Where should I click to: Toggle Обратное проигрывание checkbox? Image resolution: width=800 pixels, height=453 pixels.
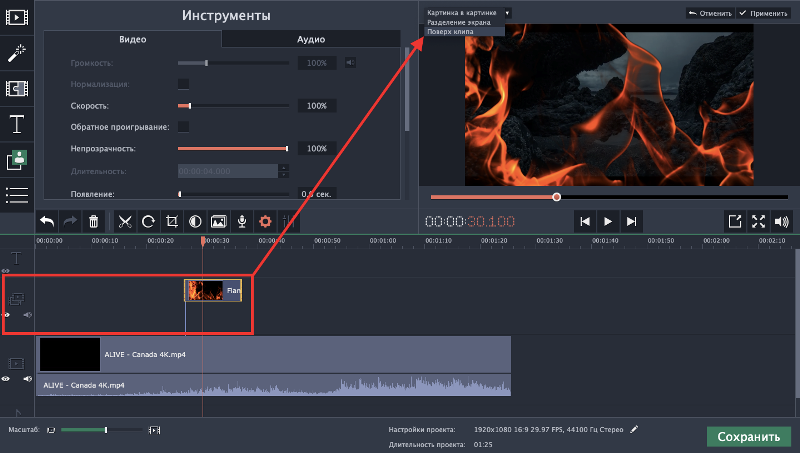[x=183, y=127]
